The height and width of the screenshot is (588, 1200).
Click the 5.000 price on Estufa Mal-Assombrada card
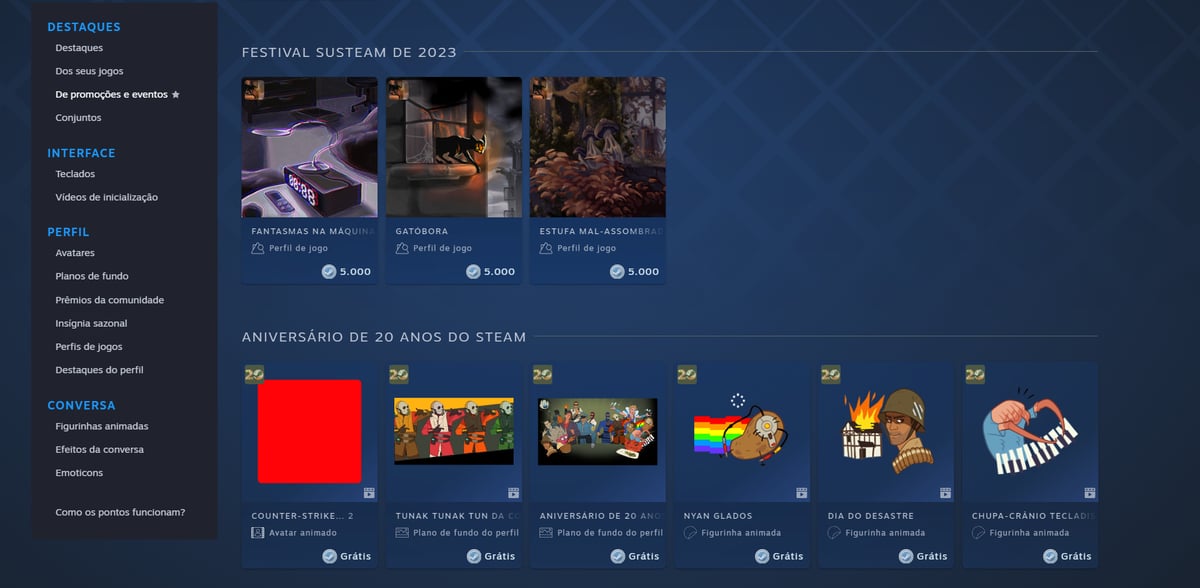click(644, 271)
